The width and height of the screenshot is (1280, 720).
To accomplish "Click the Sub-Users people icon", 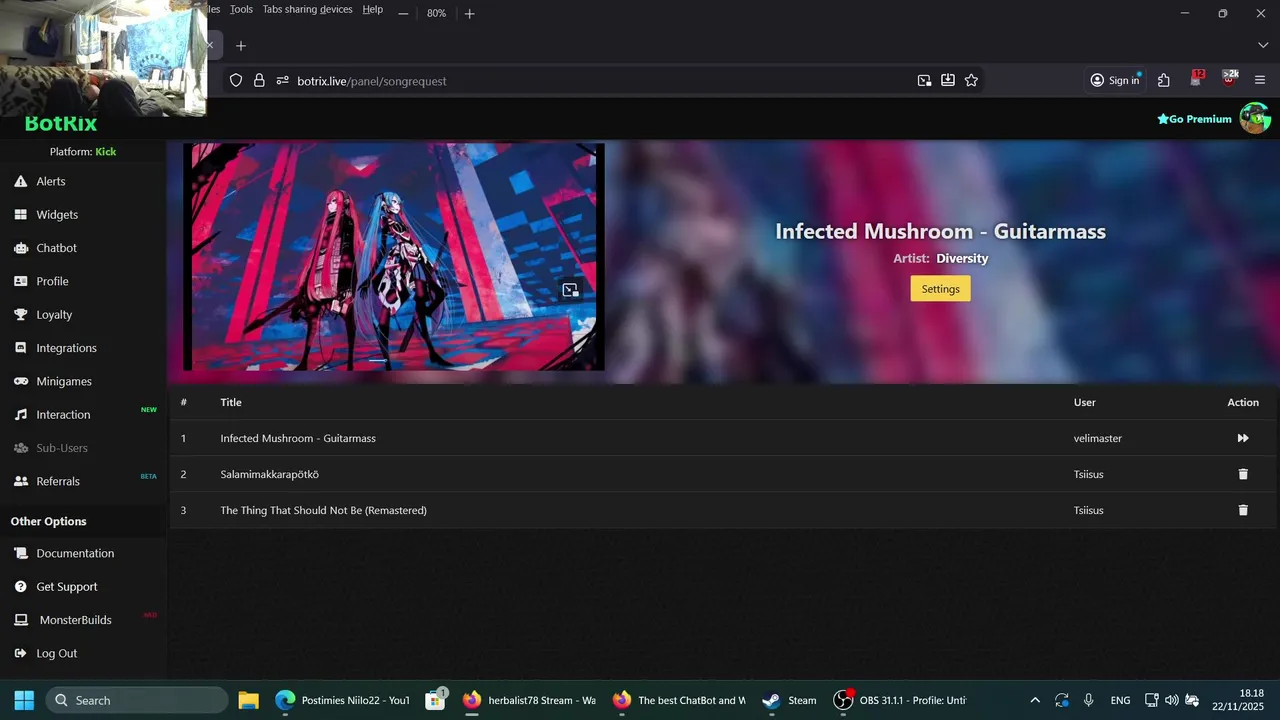I will click(20, 448).
